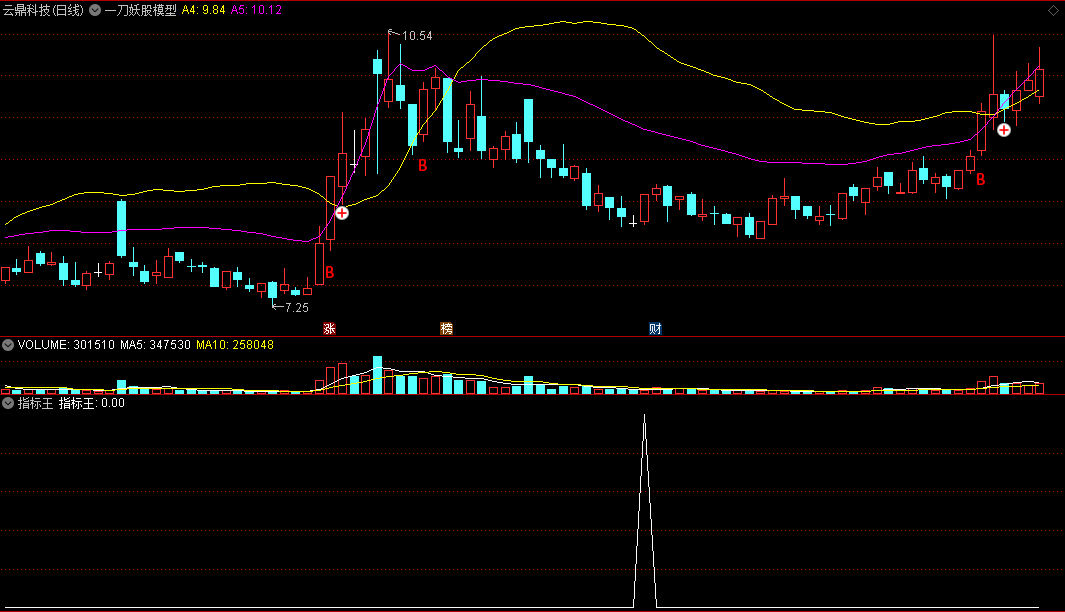Select the leftmost red B buy marker
Viewport: 1065px width, 612px height.
[x=329, y=272]
